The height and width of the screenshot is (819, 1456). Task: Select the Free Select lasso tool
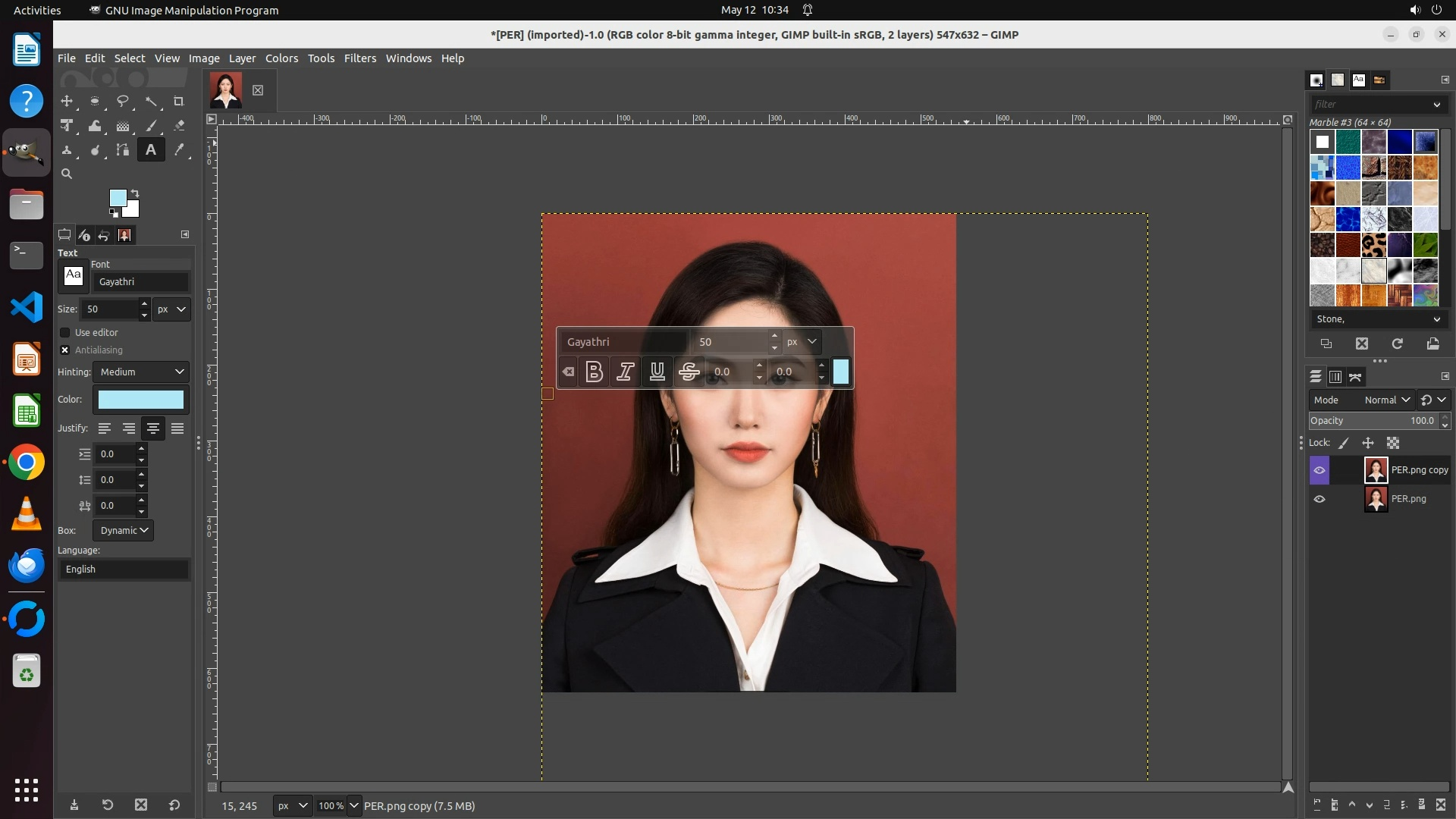[123, 102]
